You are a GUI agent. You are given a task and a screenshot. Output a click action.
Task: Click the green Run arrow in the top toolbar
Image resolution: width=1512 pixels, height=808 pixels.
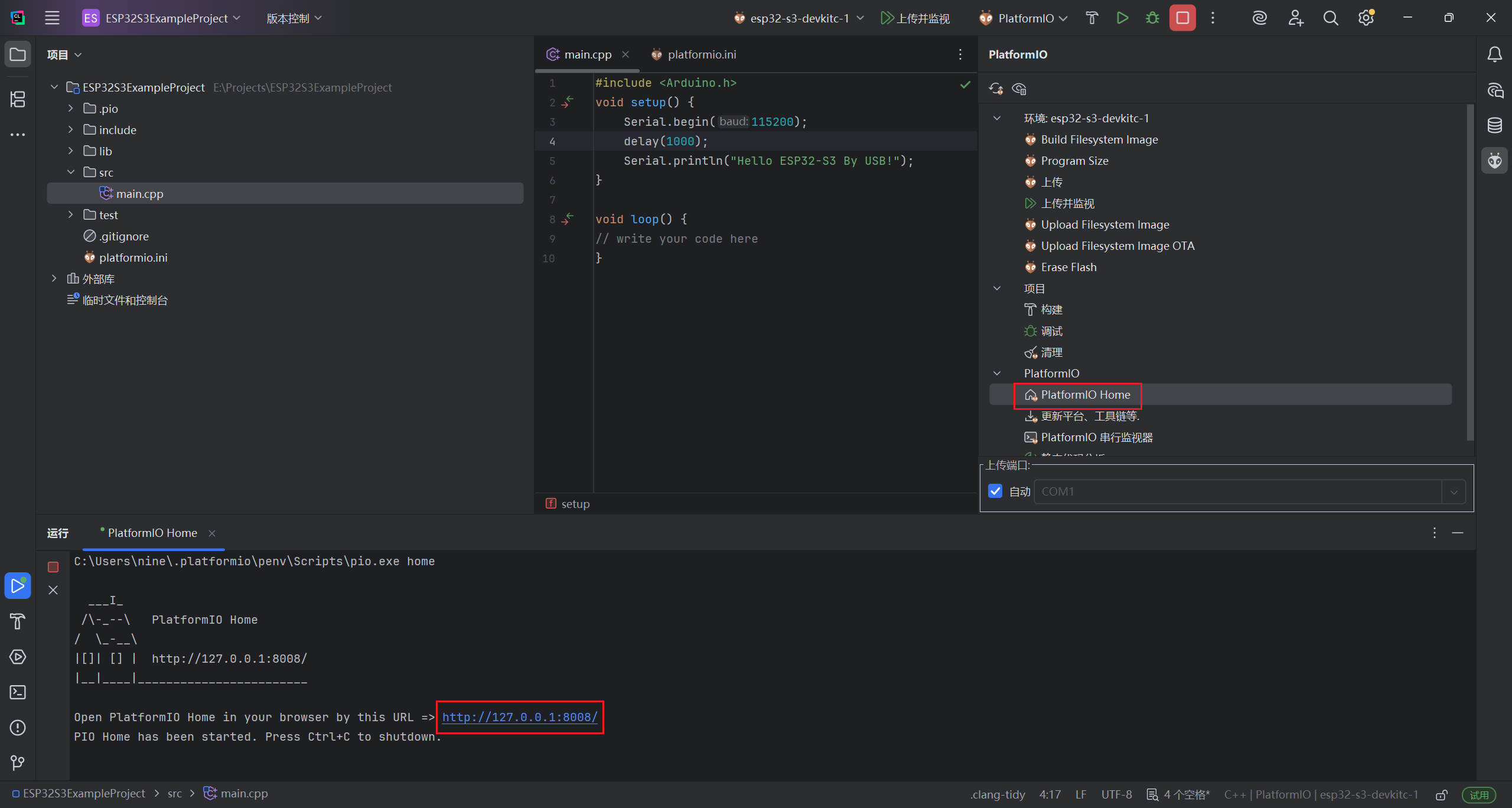[x=1122, y=18]
